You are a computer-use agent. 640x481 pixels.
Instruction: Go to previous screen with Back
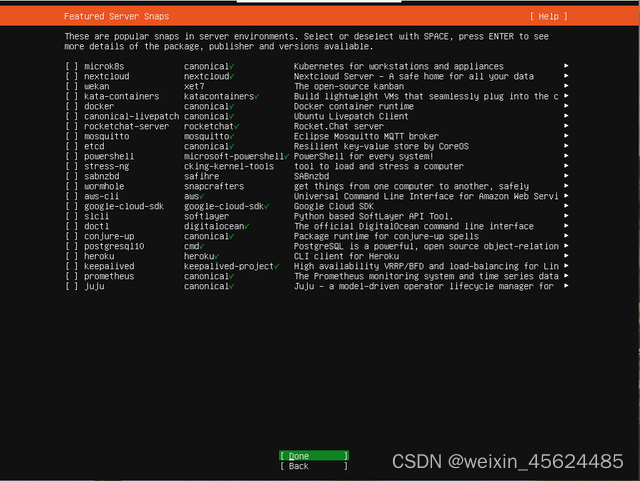tap(314, 466)
